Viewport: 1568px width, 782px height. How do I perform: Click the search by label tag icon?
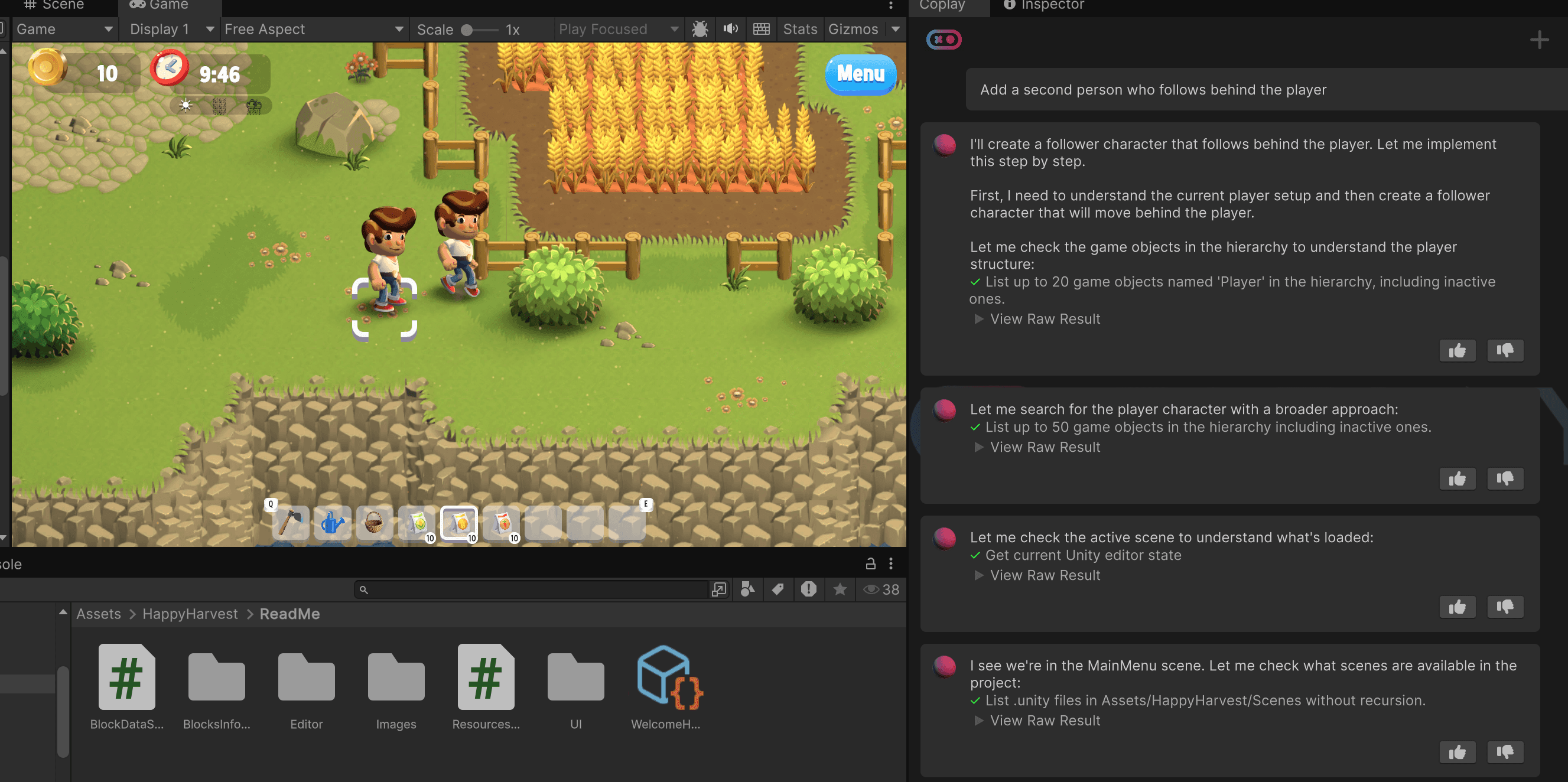pyautogui.click(x=778, y=589)
